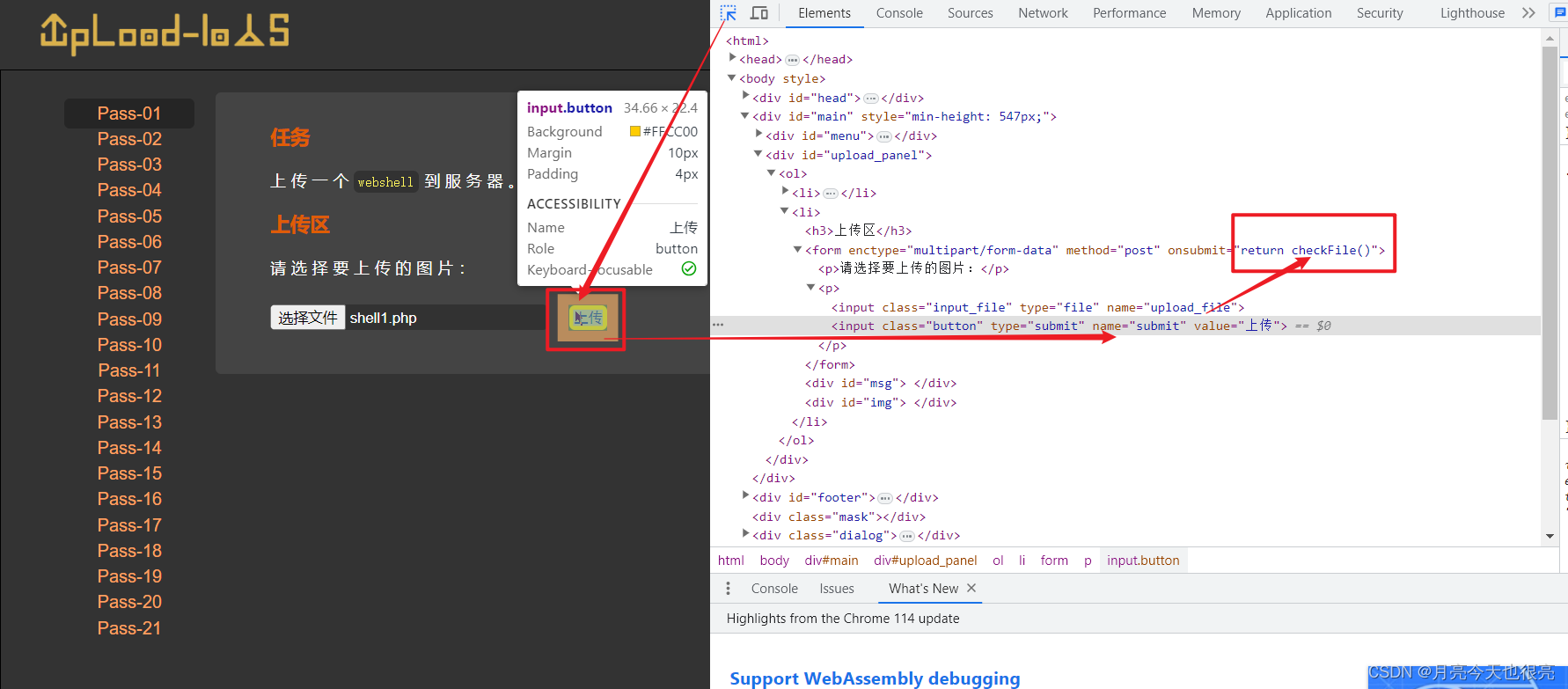Open Pass-13 in the sidebar
1568x689 pixels.
point(129,422)
